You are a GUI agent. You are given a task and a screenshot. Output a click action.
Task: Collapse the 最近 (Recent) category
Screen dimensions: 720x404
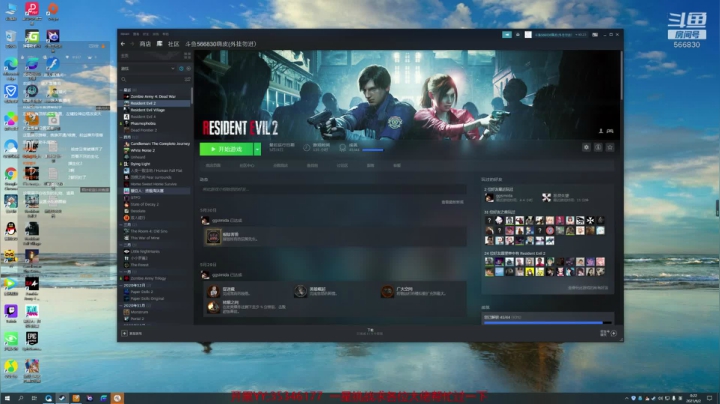pyautogui.click(x=122, y=90)
